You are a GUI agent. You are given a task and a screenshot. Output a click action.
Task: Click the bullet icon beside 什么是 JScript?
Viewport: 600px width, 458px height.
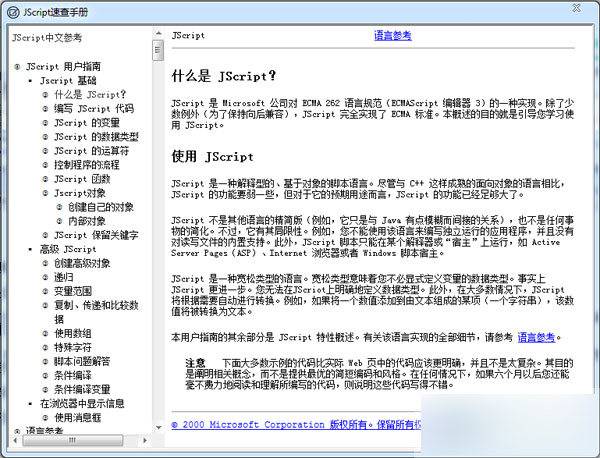45,95
